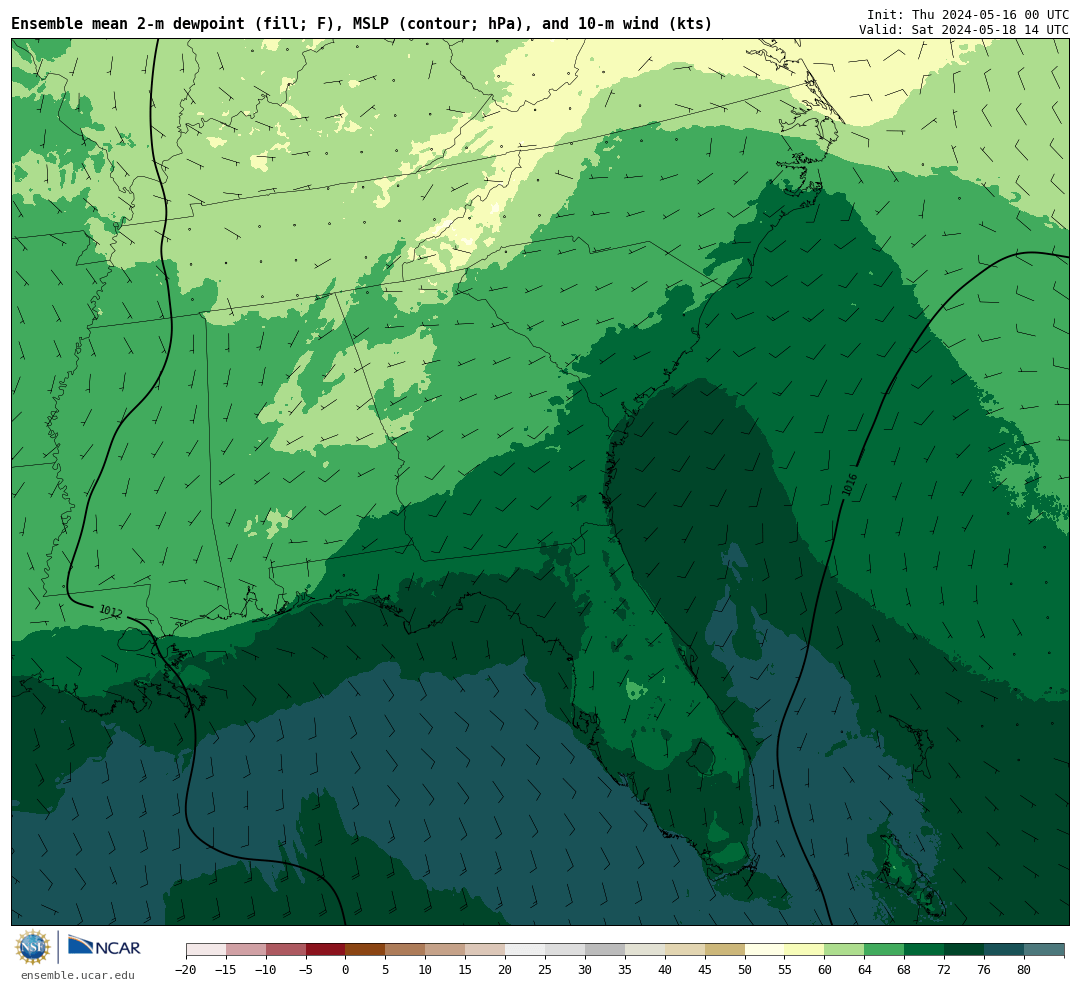This screenshot has height=988, width=1080.
Task: Click the 64 to 68 color swatch
Action: [x=885, y=950]
